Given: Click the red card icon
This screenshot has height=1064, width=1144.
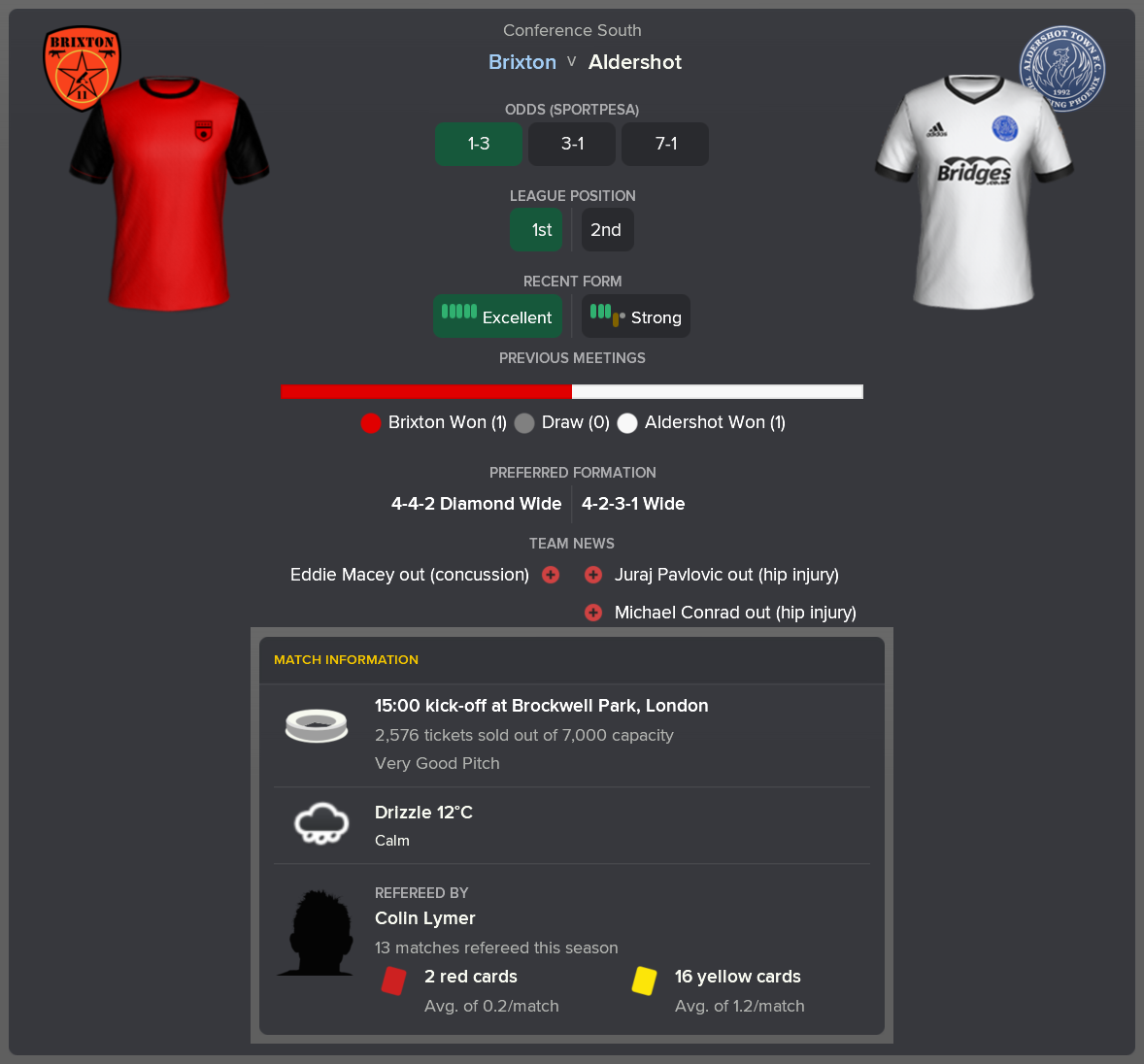Looking at the screenshot, I should 394,981.
